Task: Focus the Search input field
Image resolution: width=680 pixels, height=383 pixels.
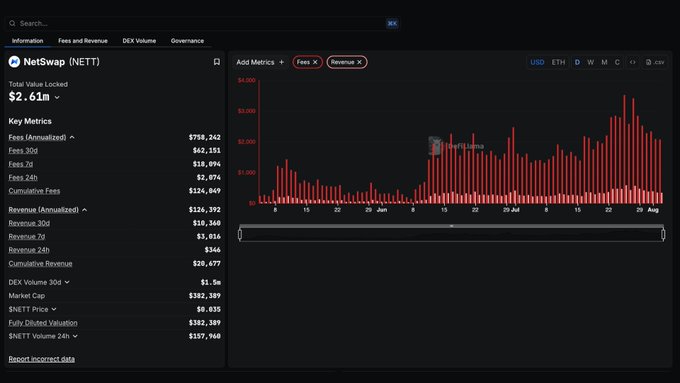Action: click(x=202, y=23)
